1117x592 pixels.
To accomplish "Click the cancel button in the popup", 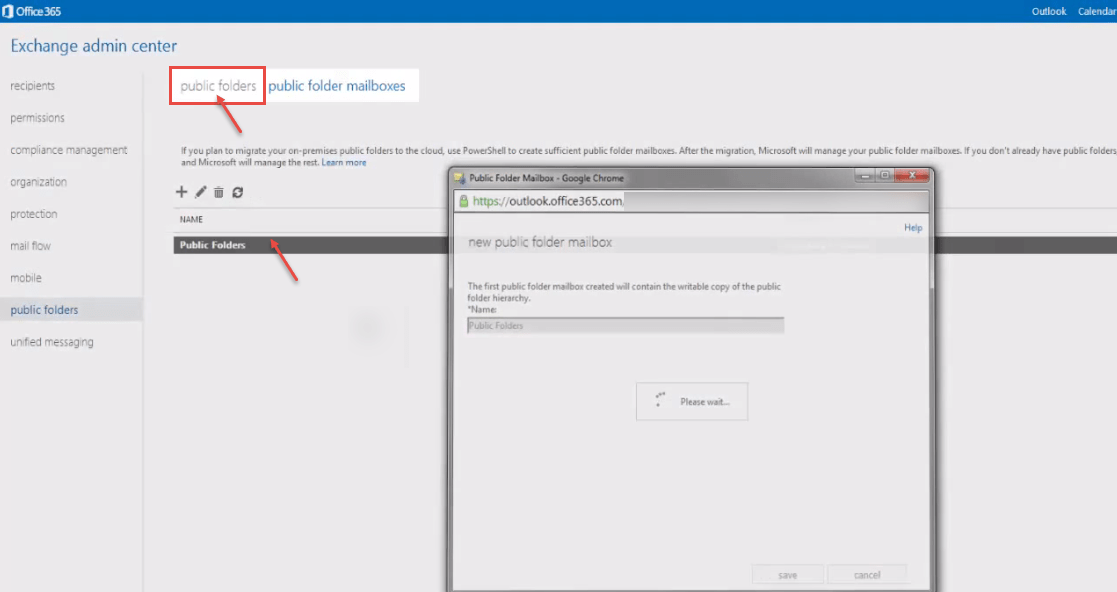I will 867,575.
